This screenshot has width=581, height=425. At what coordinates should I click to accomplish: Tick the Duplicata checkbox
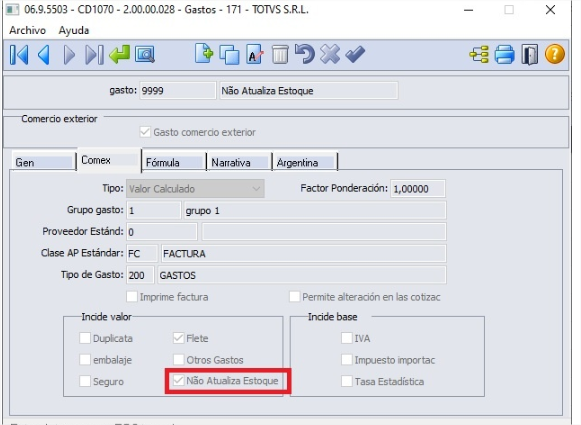point(85,338)
